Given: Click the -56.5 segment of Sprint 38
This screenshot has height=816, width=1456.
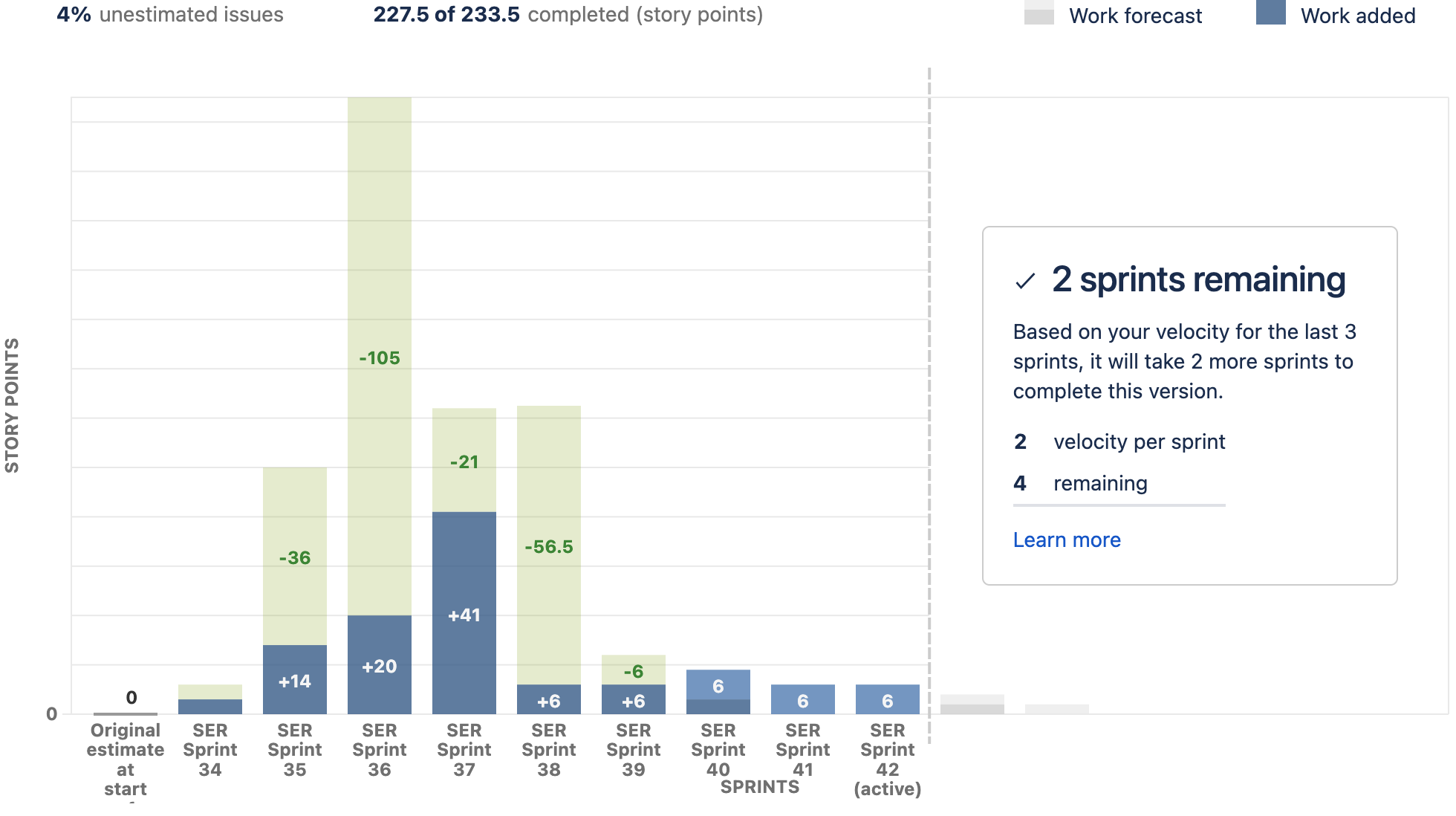Looking at the screenshot, I should click(549, 545).
